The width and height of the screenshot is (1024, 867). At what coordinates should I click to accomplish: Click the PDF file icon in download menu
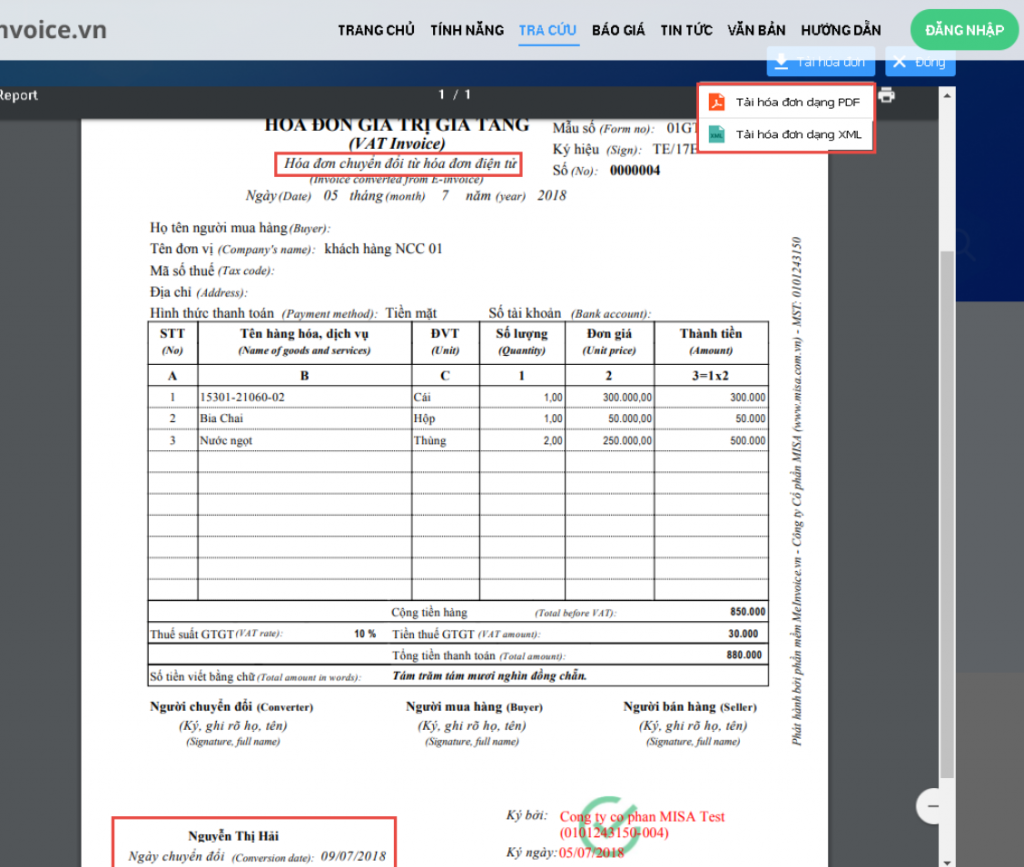[717, 102]
